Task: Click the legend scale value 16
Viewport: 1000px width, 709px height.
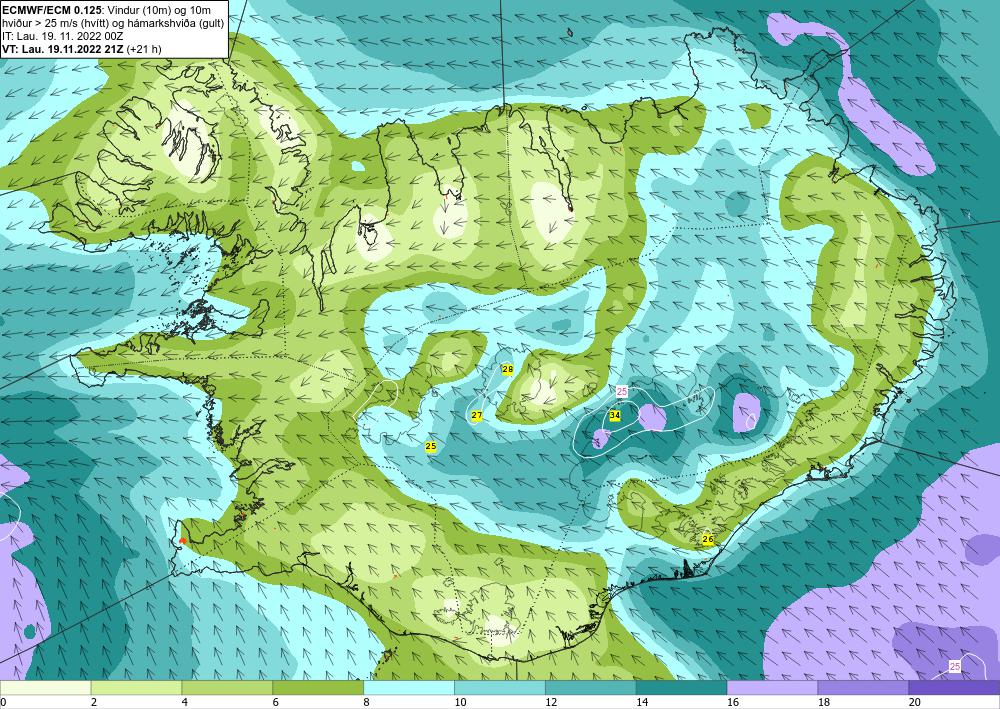Action: click(x=733, y=702)
